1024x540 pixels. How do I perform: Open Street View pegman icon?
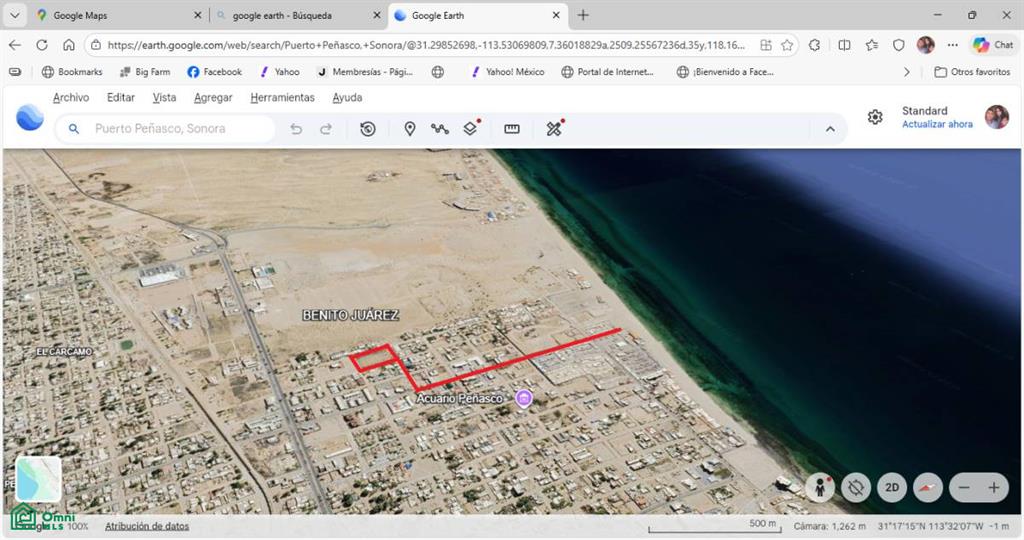pyautogui.click(x=820, y=488)
